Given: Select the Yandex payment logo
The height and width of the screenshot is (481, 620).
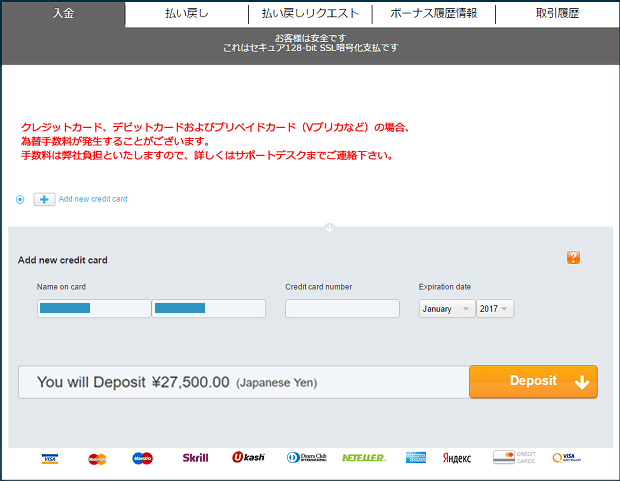Looking at the screenshot, I should [457, 458].
